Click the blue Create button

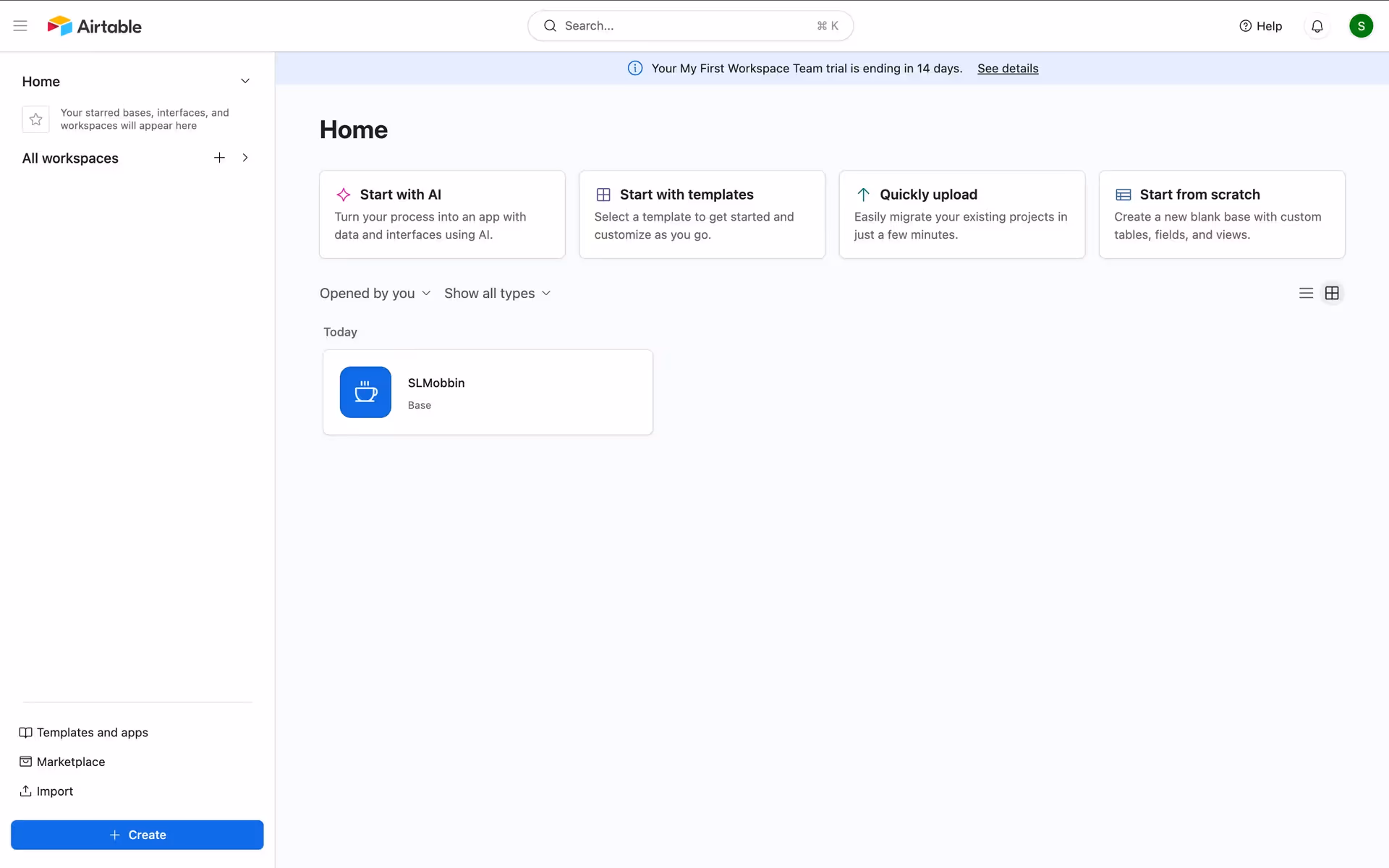[x=137, y=835]
